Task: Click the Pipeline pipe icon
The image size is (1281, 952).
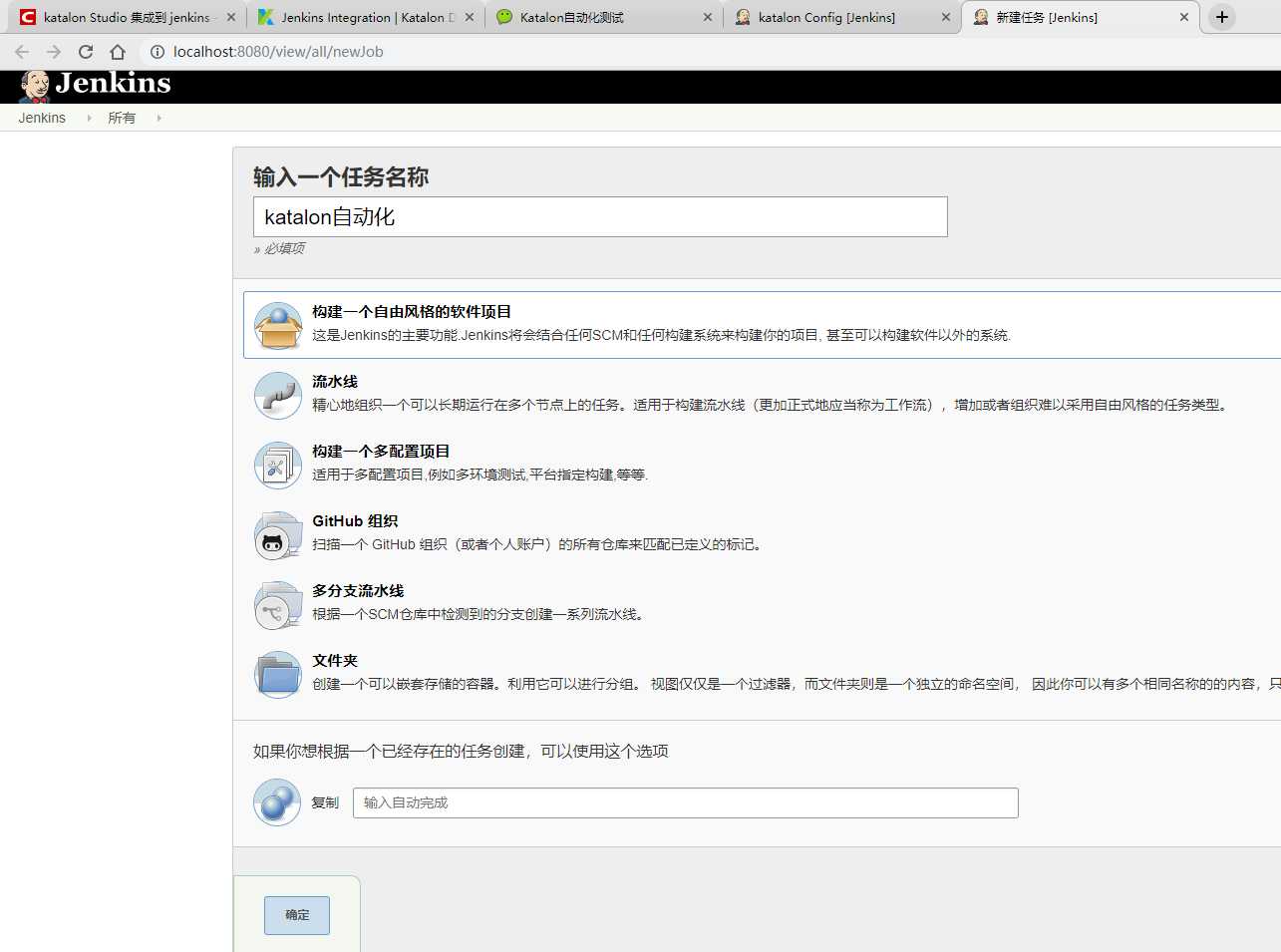Action: [278, 396]
